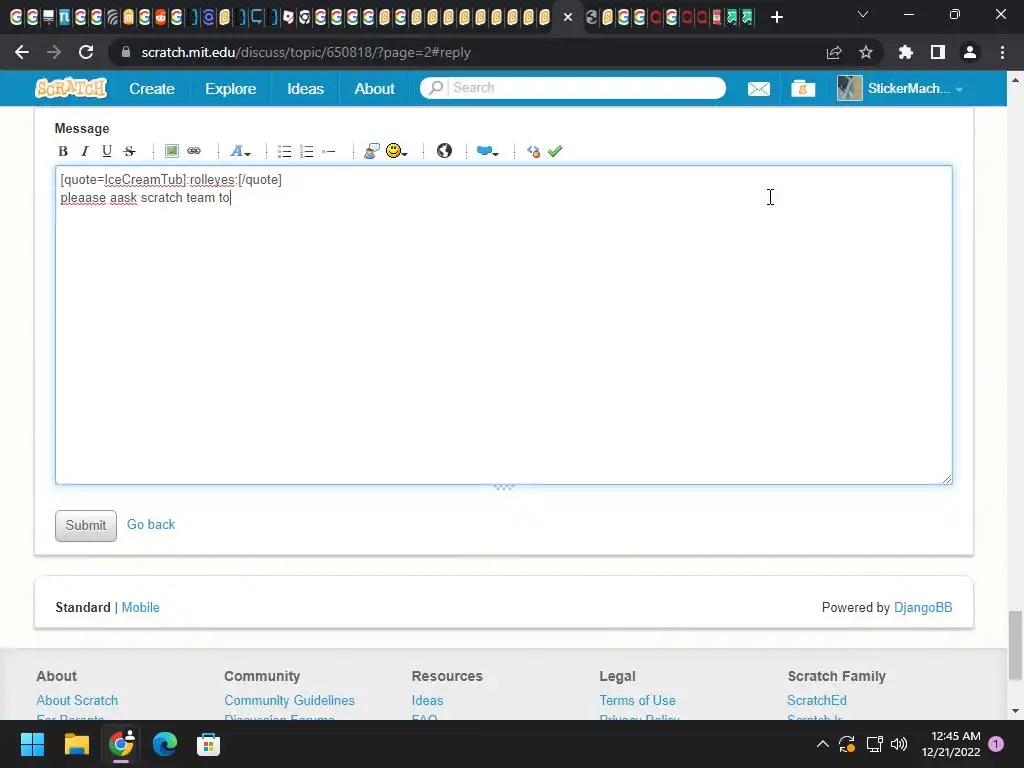
Task: Open the Ideas menu item
Action: [x=305, y=88]
